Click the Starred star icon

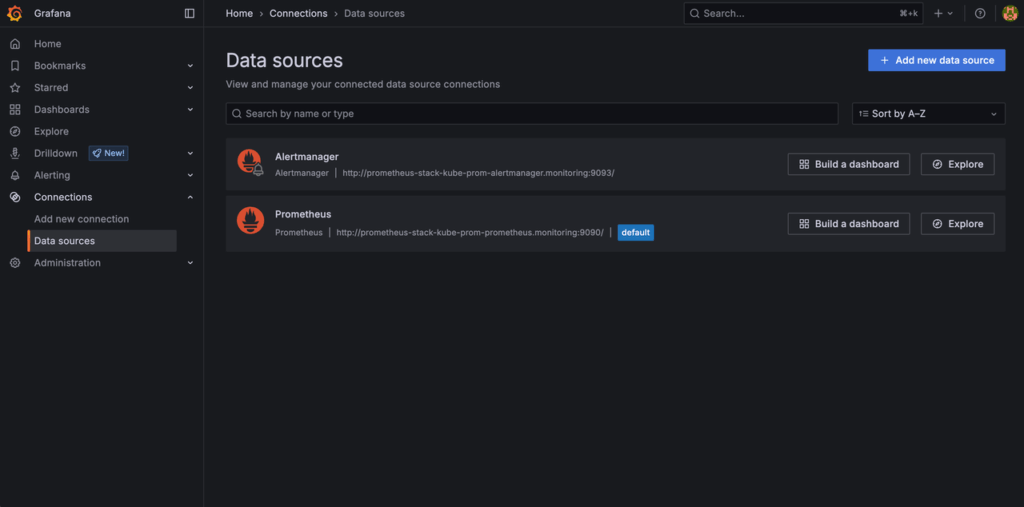coord(15,88)
